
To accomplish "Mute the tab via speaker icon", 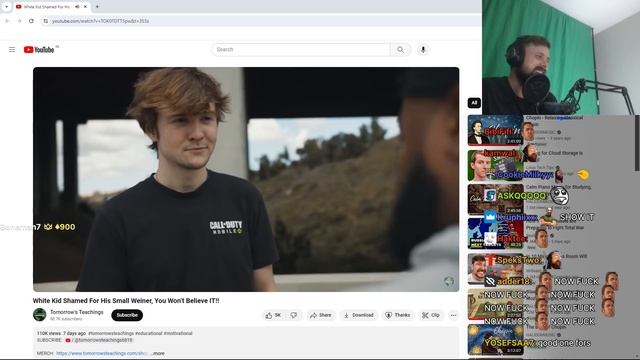I will point(77,7).
